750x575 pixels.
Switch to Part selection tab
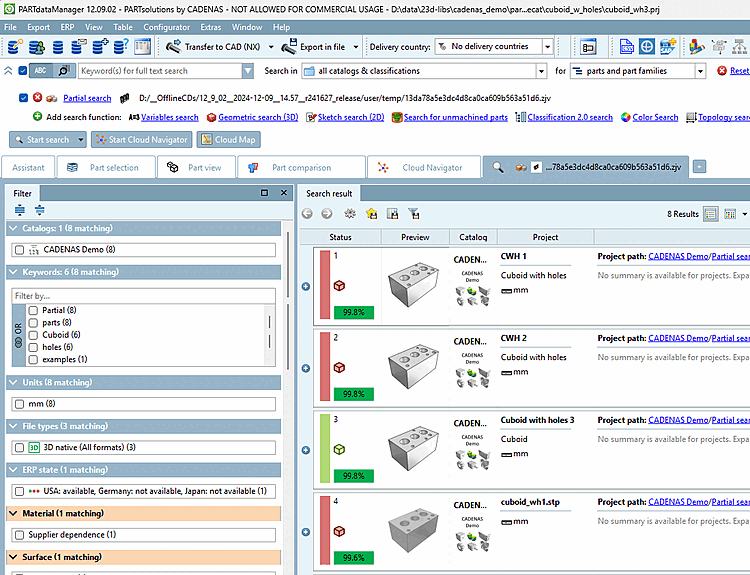[x=106, y=167]
